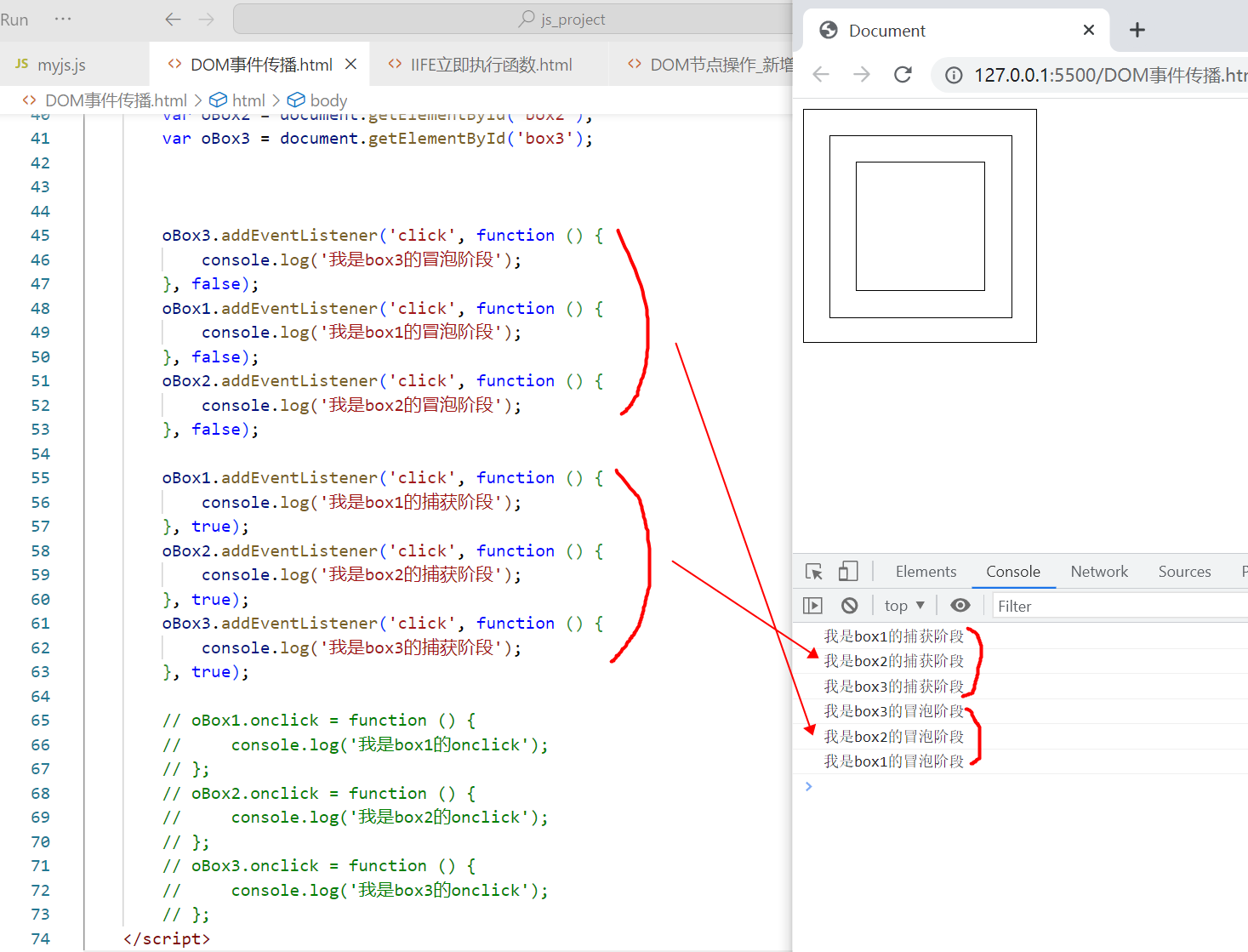
Task: Toggle the DevTools device toolbar icon
Action: [847, 571]
